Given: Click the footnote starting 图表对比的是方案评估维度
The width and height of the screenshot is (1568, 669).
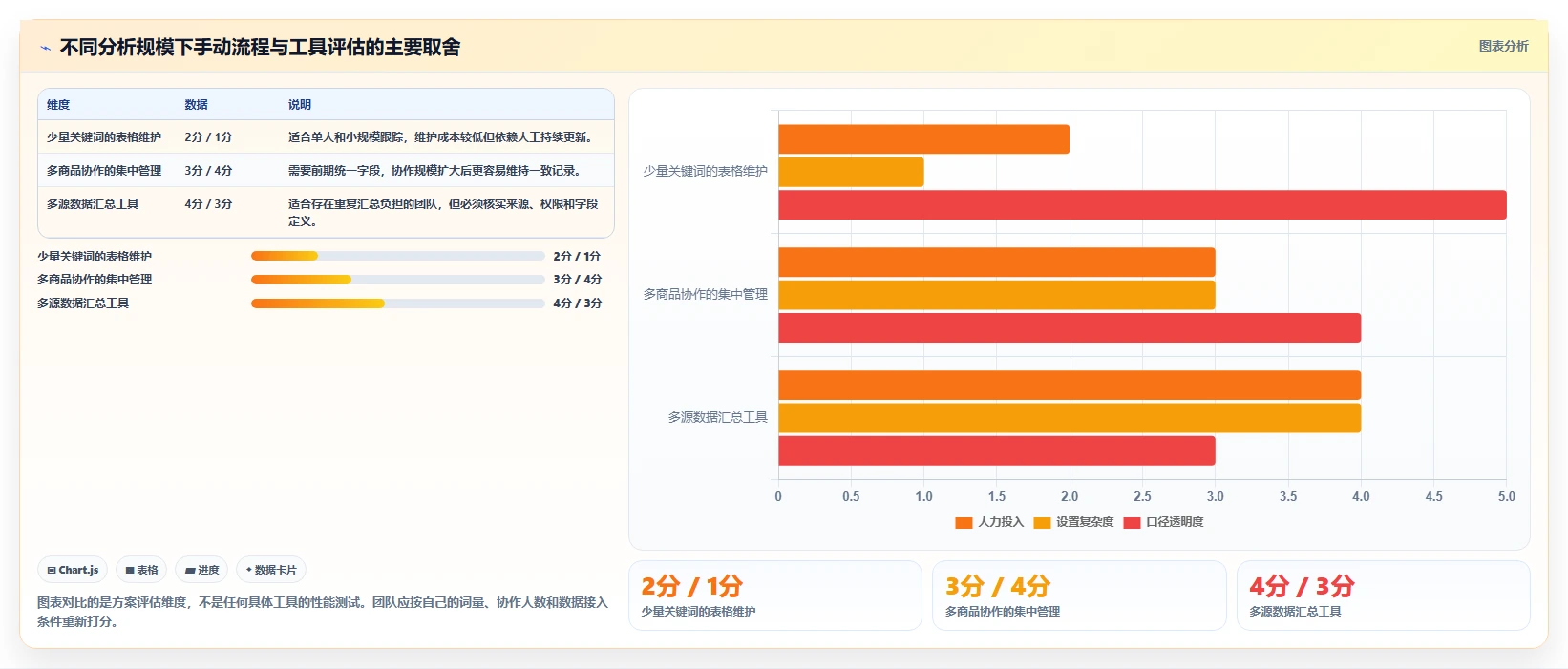Looking at the screenshot, I should [323, 612].
